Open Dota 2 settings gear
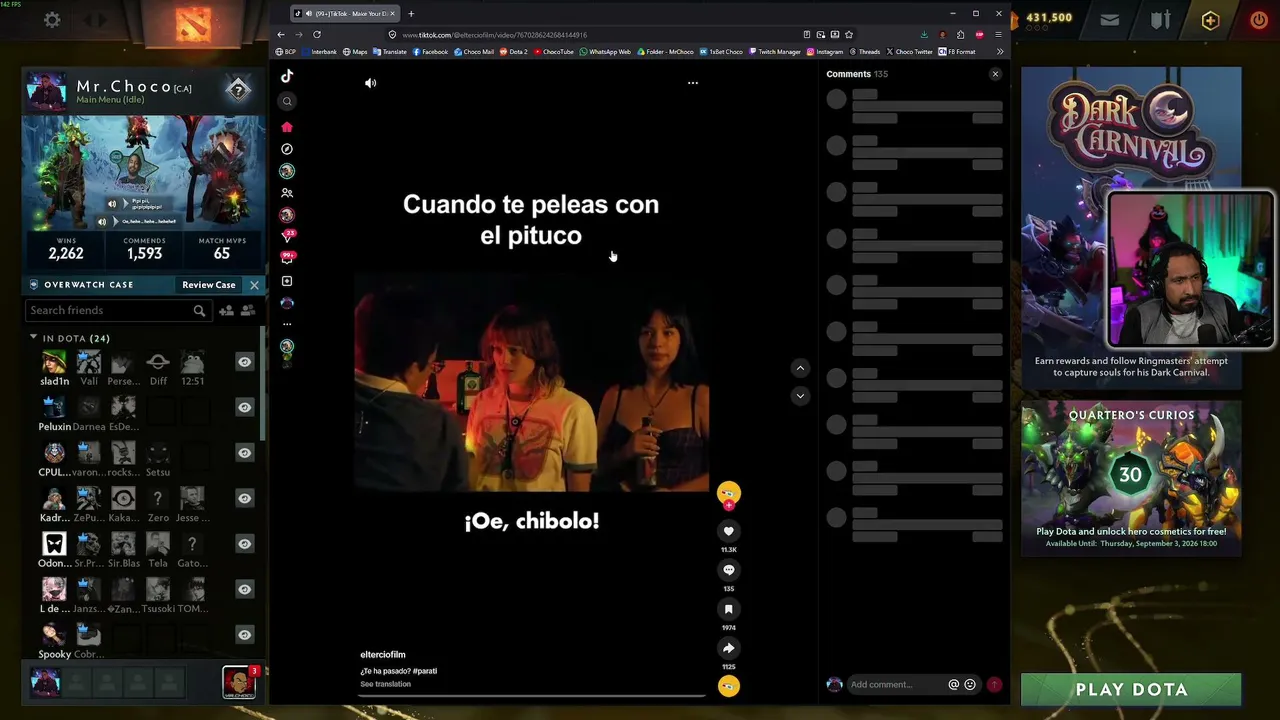This screenshot has width=1280, height=720. pyautogui.click(x=52, y=20)
